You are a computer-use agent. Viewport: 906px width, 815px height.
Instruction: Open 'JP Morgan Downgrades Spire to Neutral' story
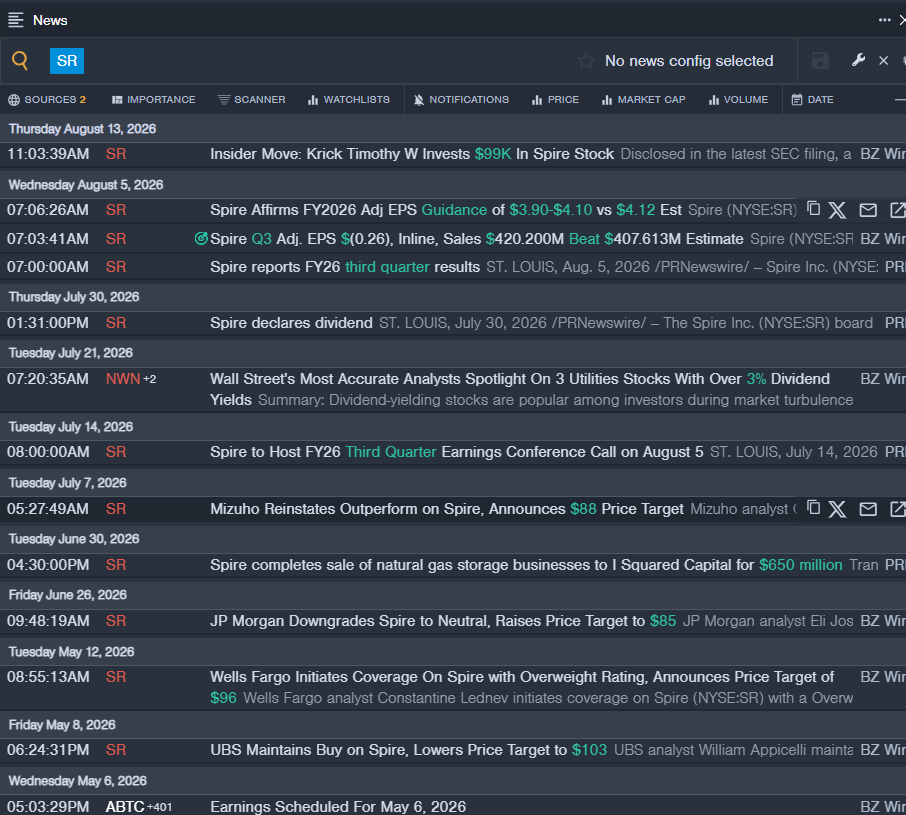[443, 621]
